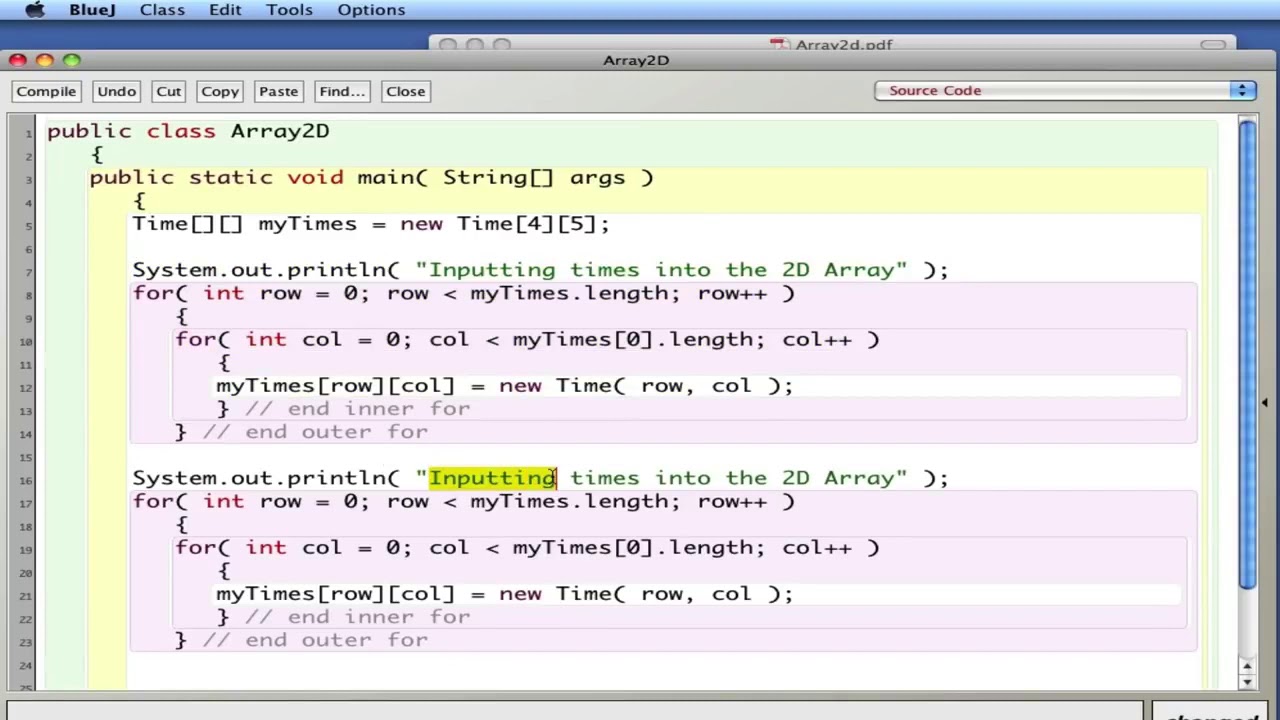Open the Apple menu
Viewport: 1280px width, 720px height.
point(34,10)
